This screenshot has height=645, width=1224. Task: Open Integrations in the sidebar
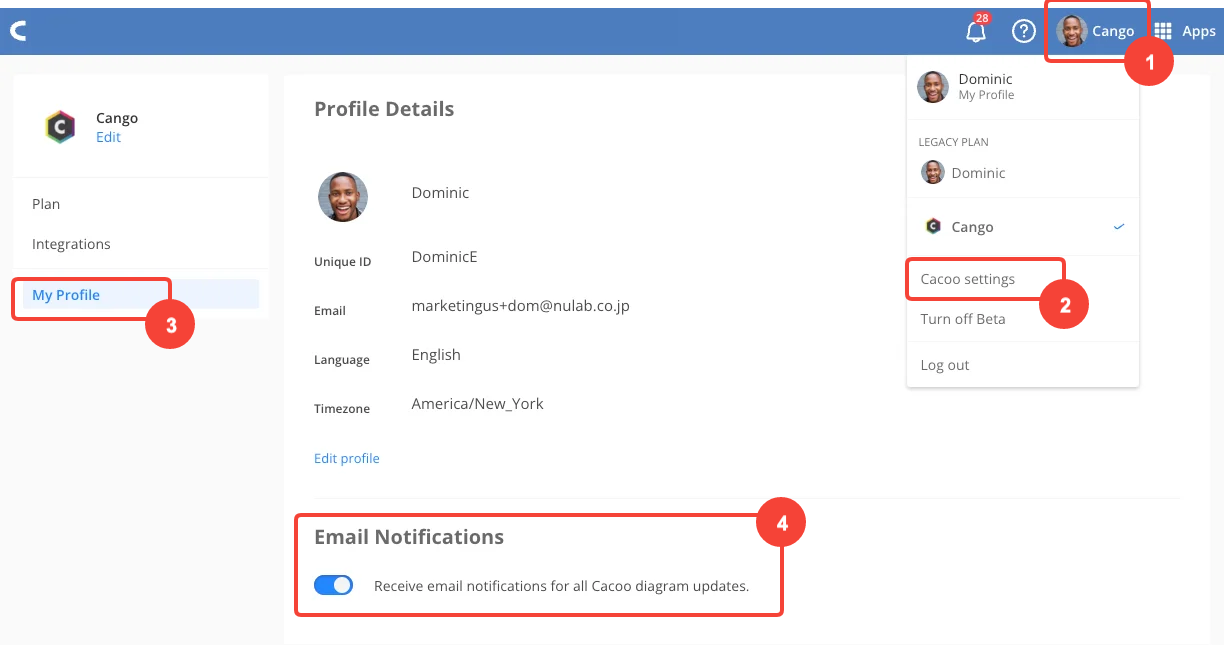(71, 244)
